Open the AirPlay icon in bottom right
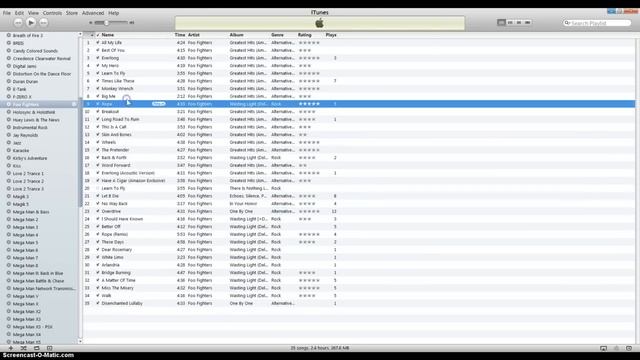The image size is (640, 360). click(603, 348)
